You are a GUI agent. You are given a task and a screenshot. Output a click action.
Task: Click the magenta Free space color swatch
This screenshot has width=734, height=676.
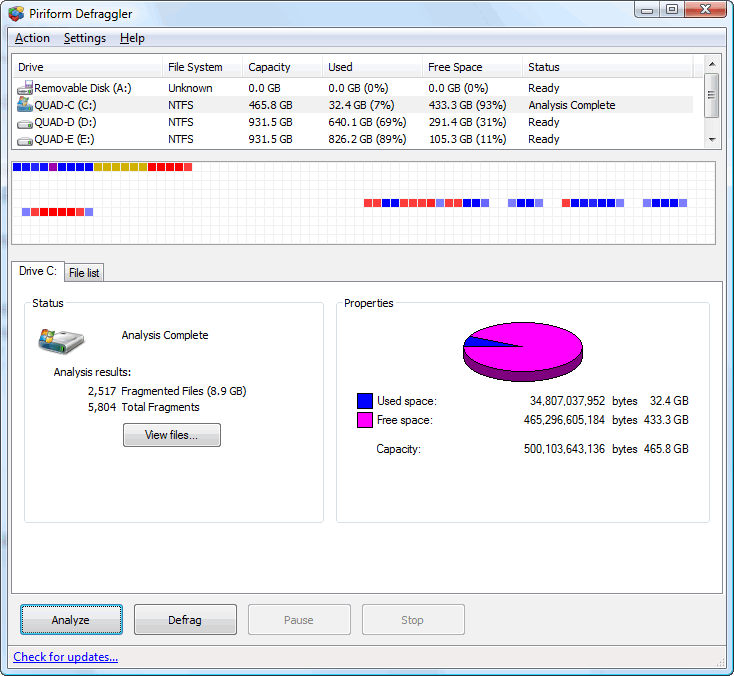point(365,419)
